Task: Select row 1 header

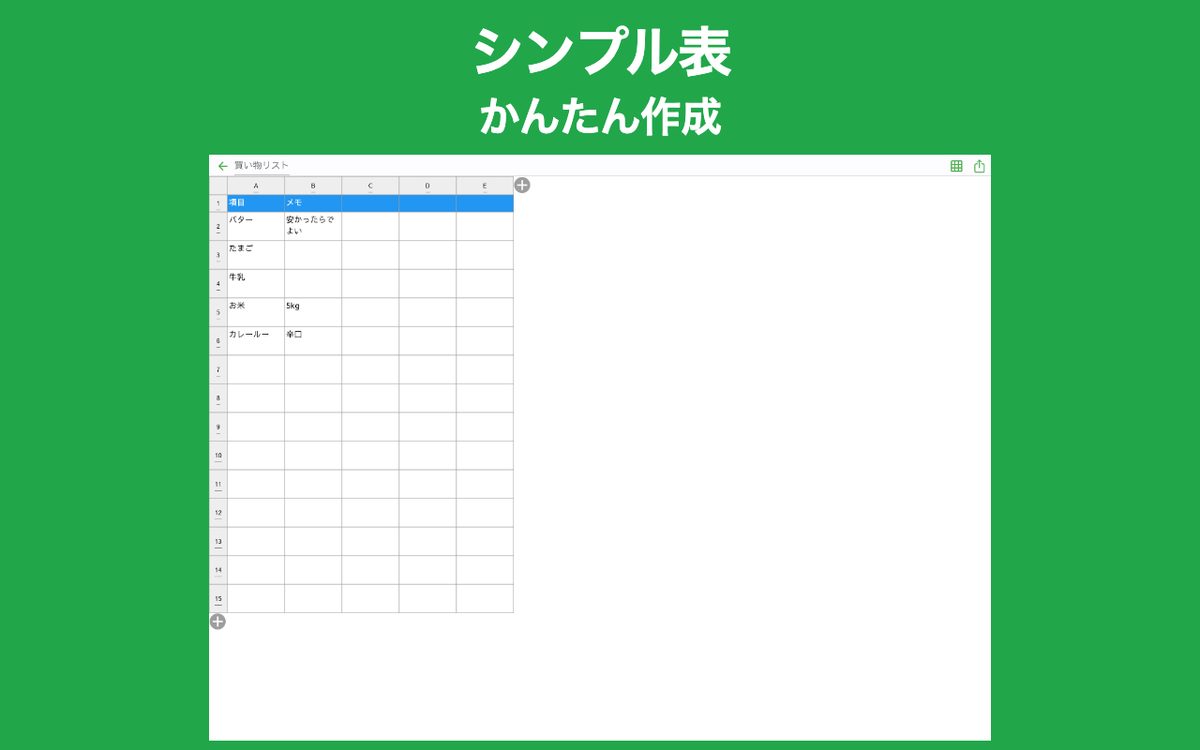Action: tap(218, 204)
